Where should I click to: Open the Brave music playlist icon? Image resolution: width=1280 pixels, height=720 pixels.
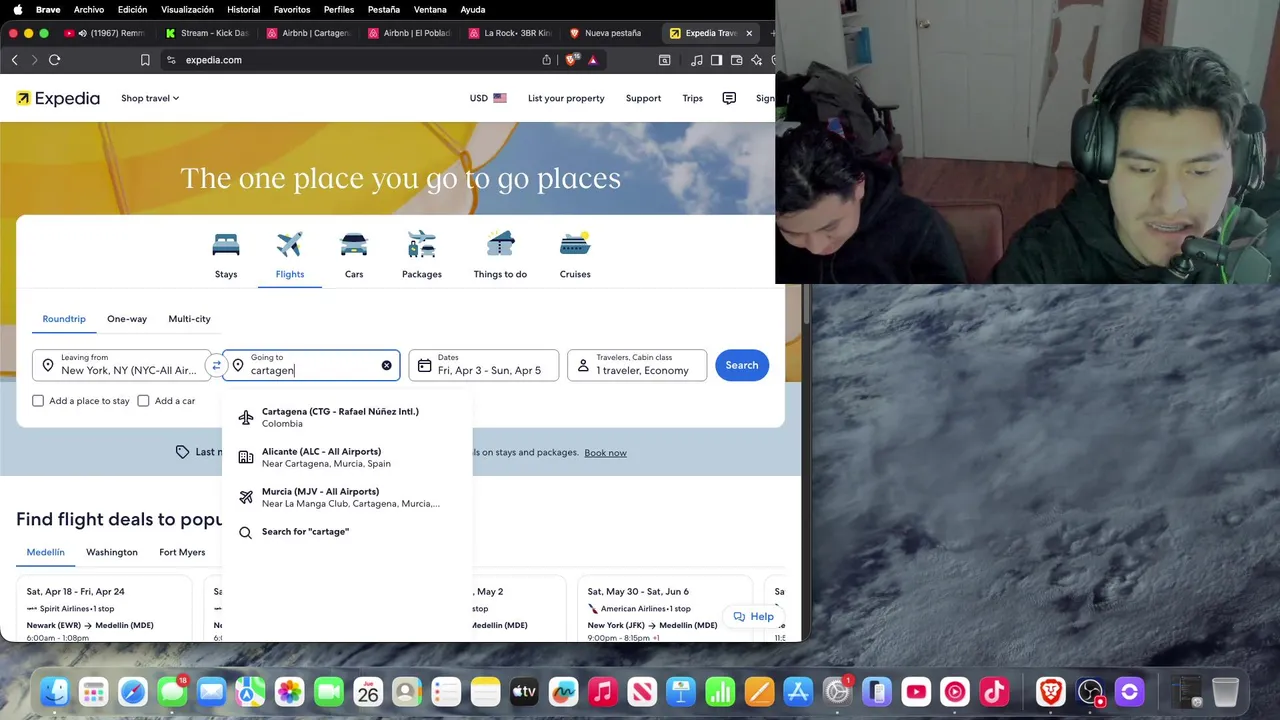pyautogui.click(x=697, y=60)
